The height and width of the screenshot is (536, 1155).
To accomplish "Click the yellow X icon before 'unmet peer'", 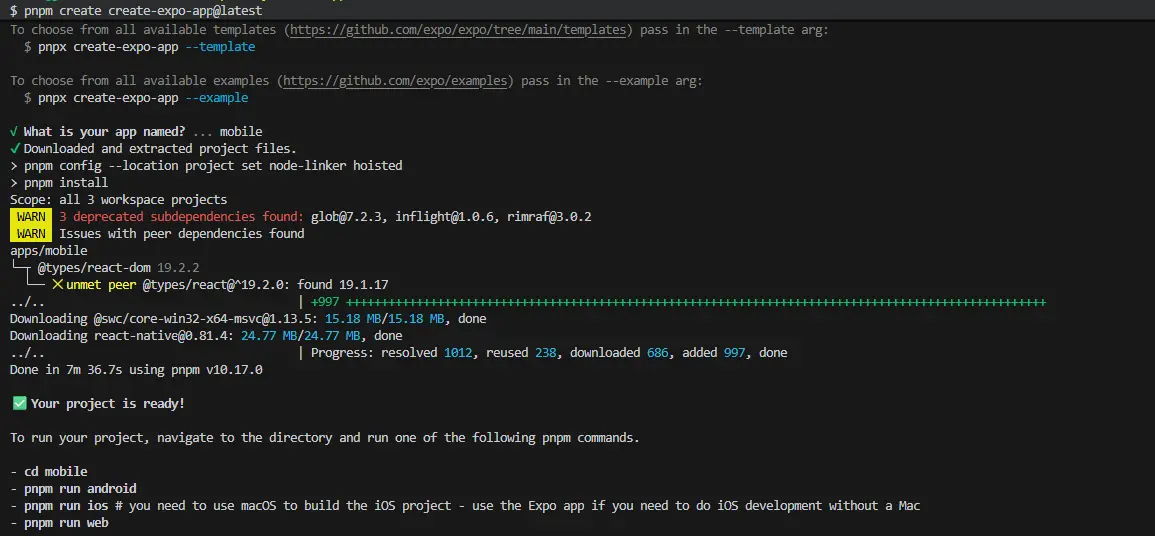I will pyautogui.click(x=57, y=284).
